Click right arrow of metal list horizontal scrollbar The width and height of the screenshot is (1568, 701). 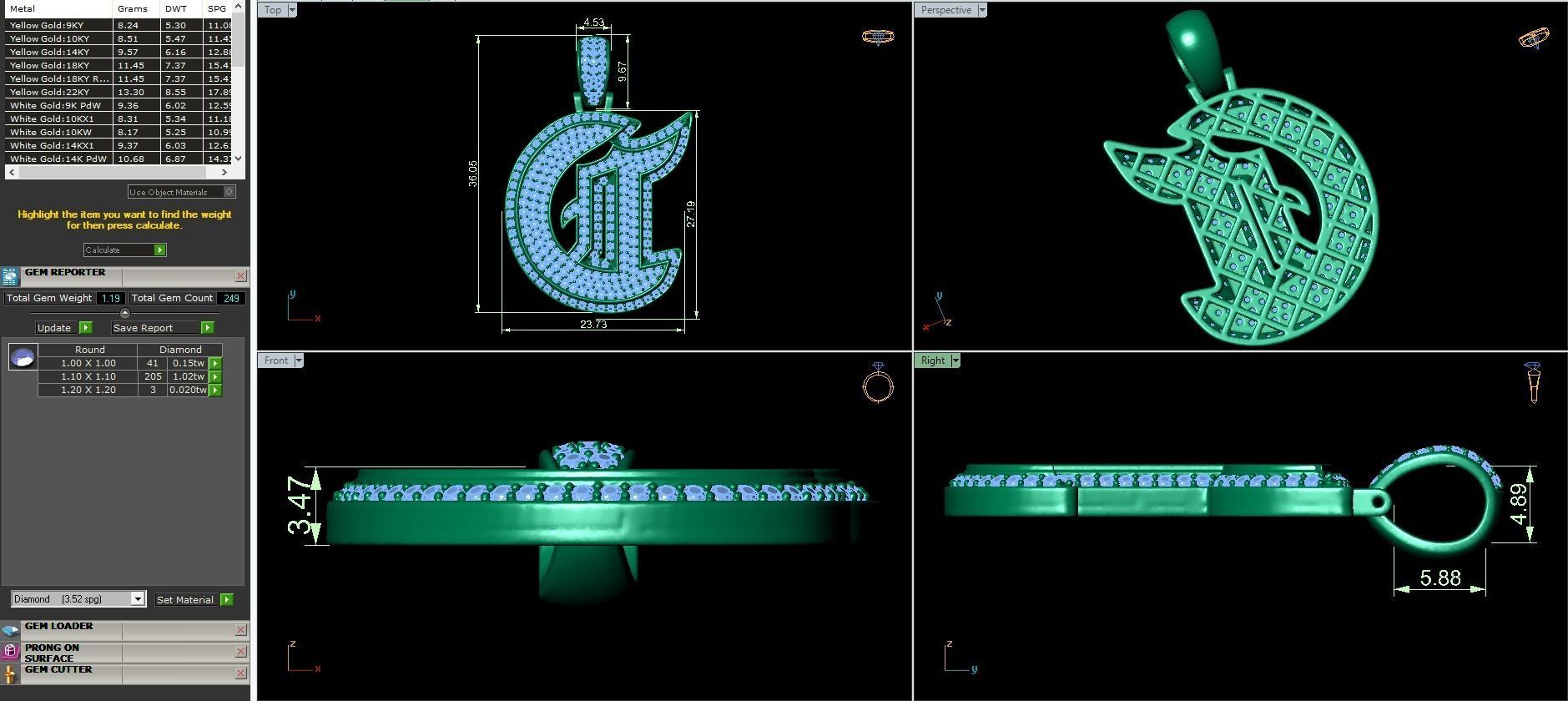click(224, 172)
